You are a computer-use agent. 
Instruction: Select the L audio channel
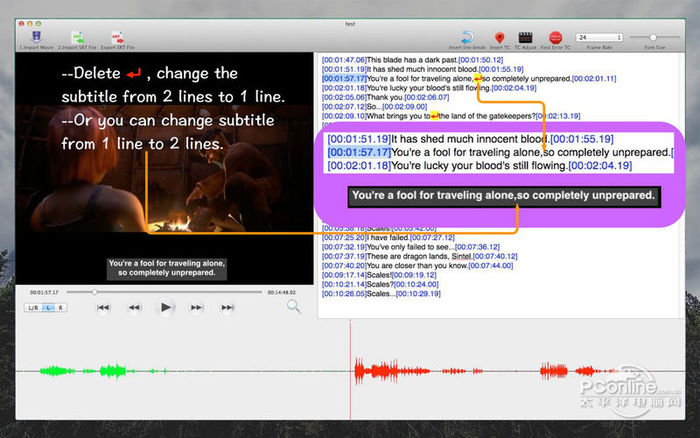[x=48, y=308]
